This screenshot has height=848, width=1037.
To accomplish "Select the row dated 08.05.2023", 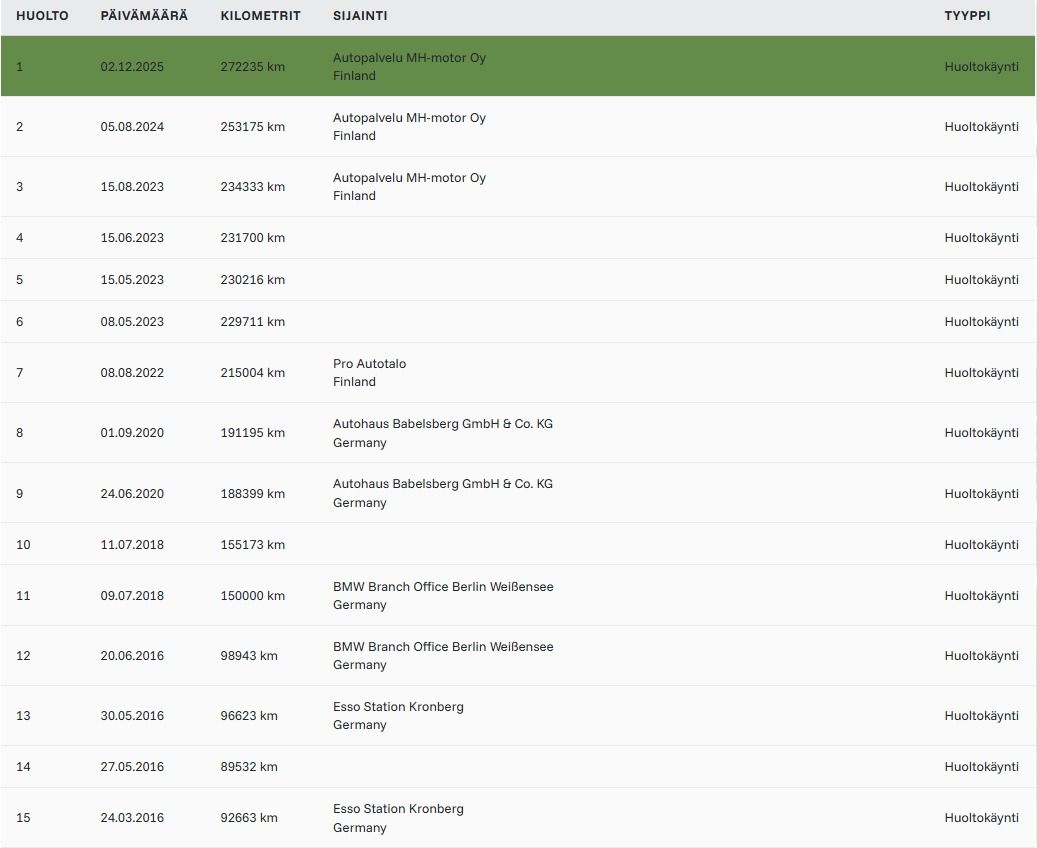I will 518,321.
